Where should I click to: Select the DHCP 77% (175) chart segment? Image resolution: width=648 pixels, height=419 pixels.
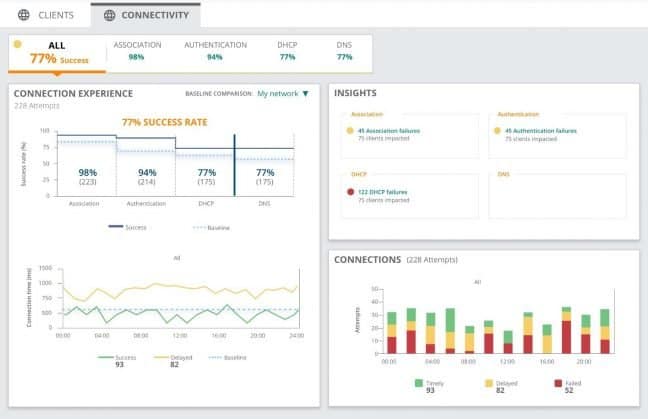205,172
